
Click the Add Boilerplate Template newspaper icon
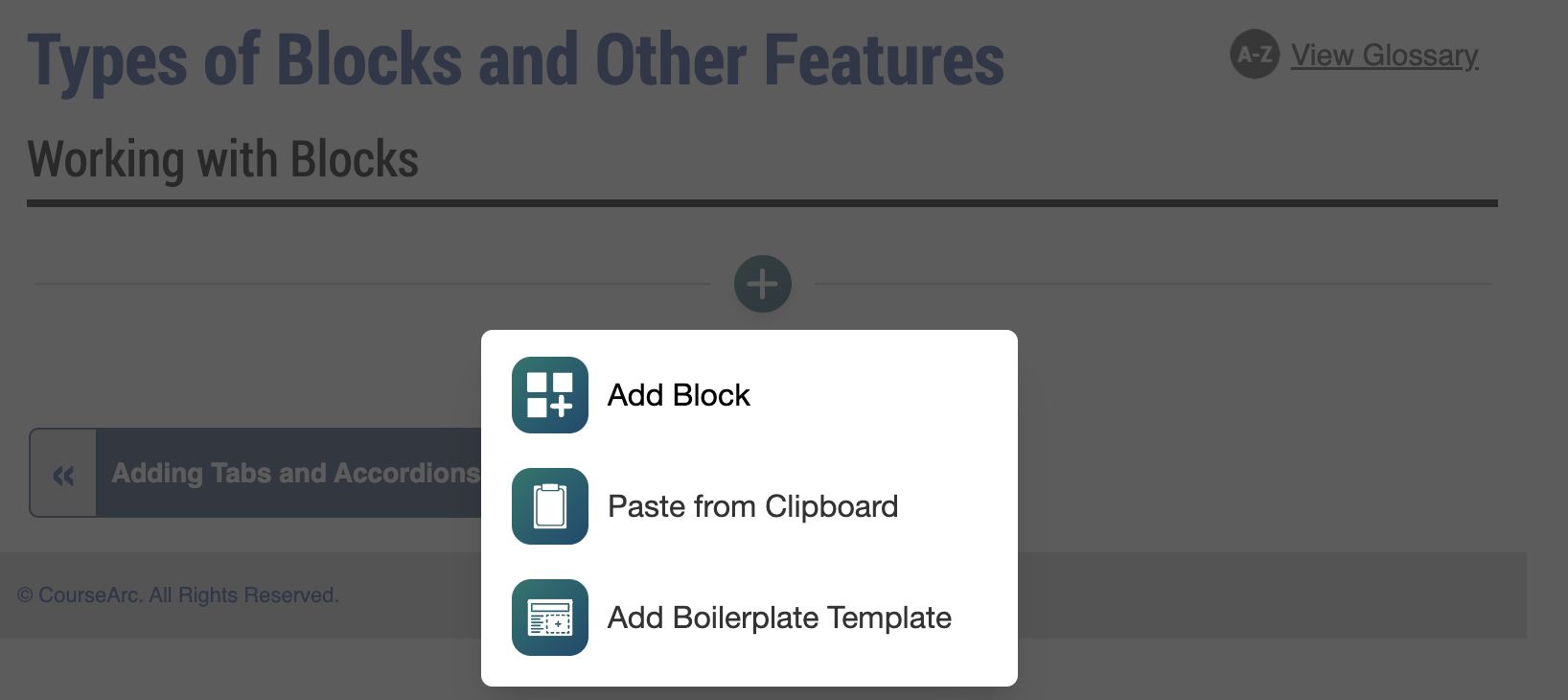tap(549, 618)
